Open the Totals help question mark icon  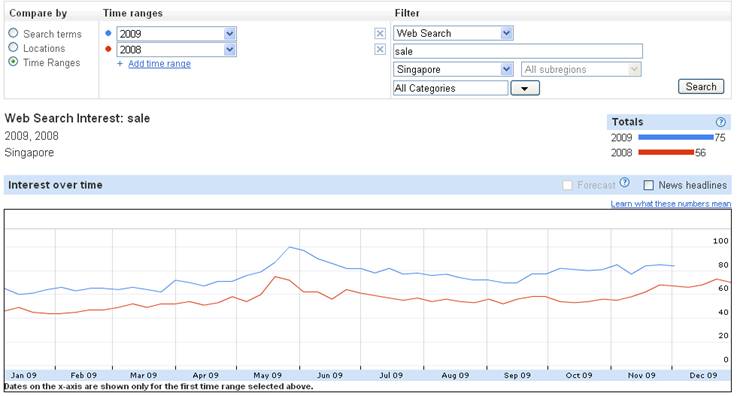click(721, 122)
